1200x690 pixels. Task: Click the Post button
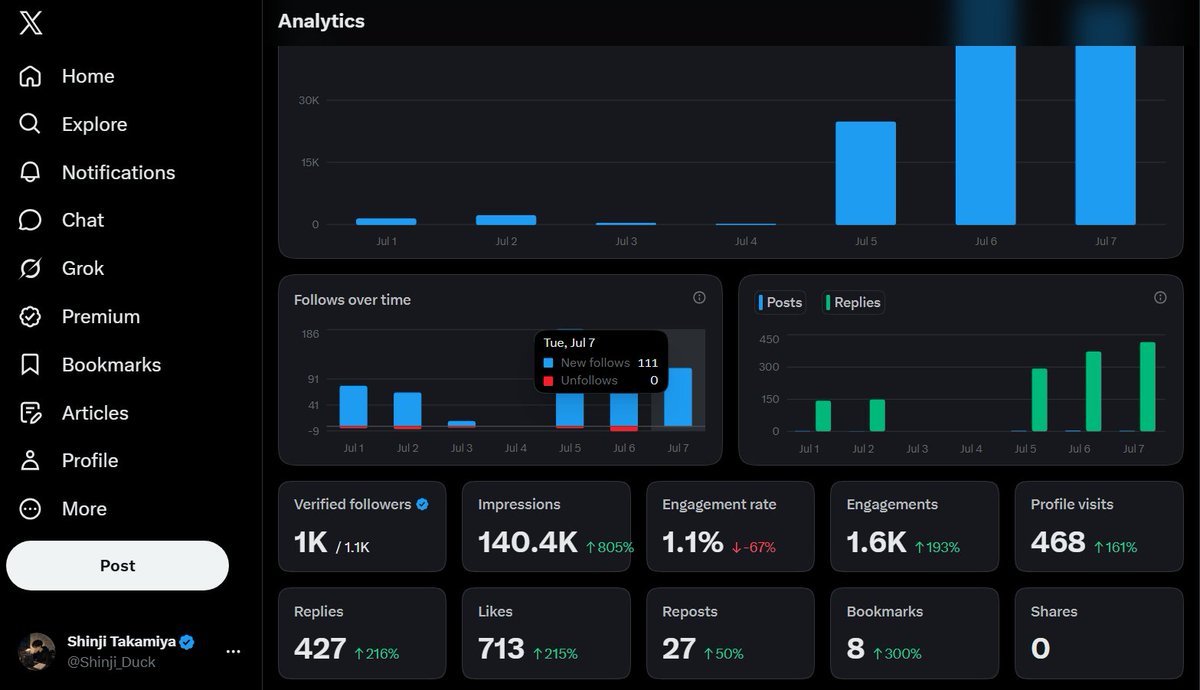(118, 566)
